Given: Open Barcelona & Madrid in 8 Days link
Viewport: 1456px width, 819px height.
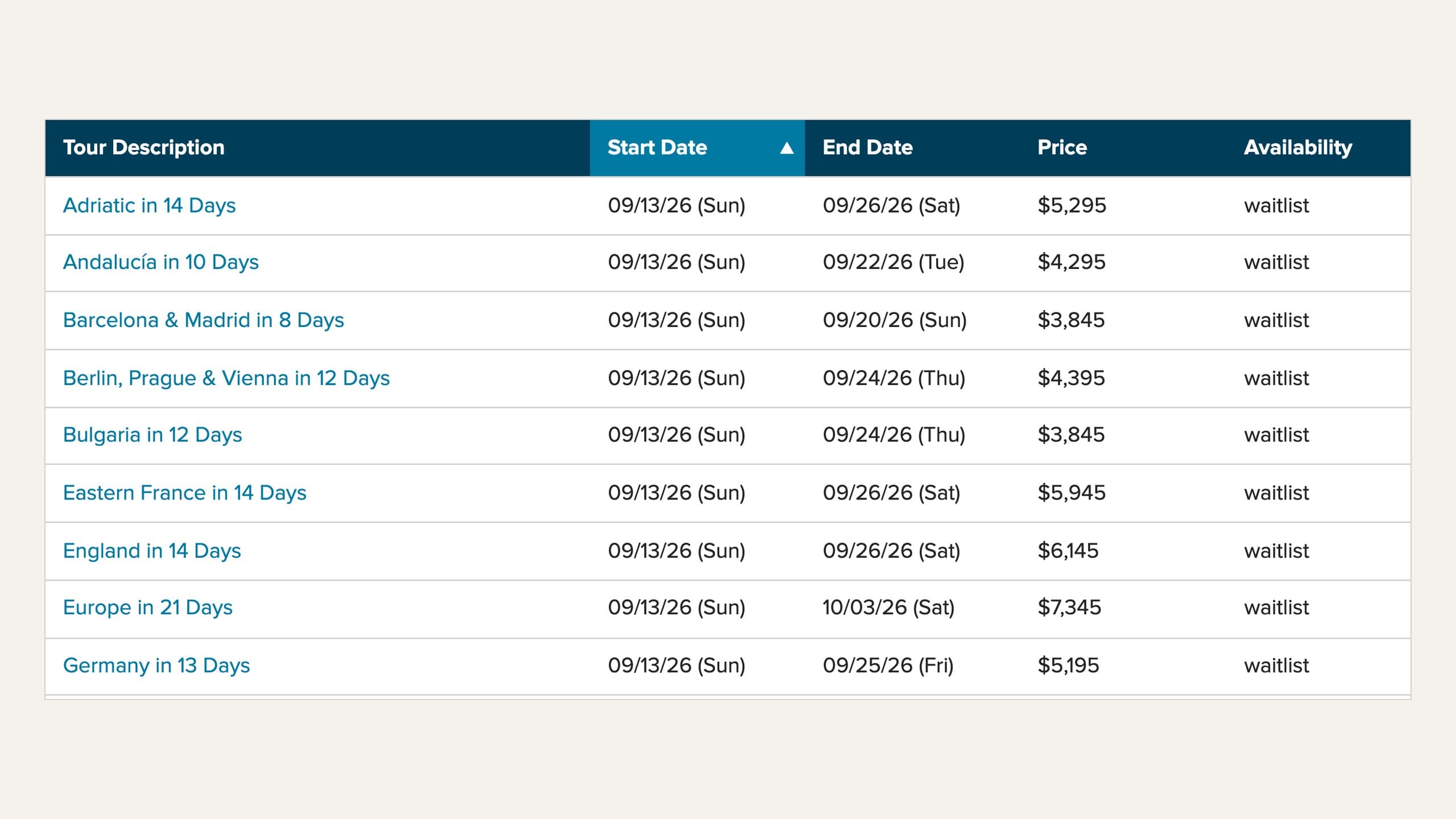Looking at the screenshot, I should 203,320.
